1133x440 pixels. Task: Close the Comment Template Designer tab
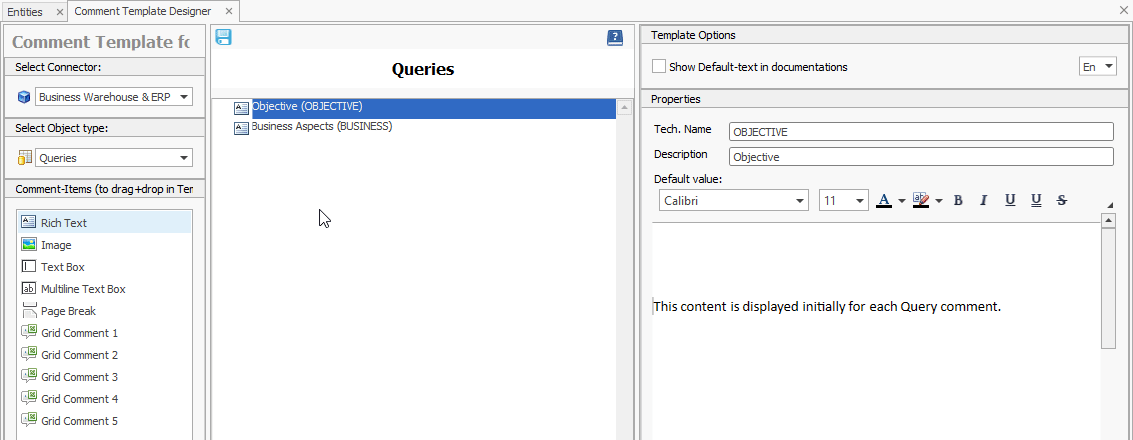pos(229,11)
